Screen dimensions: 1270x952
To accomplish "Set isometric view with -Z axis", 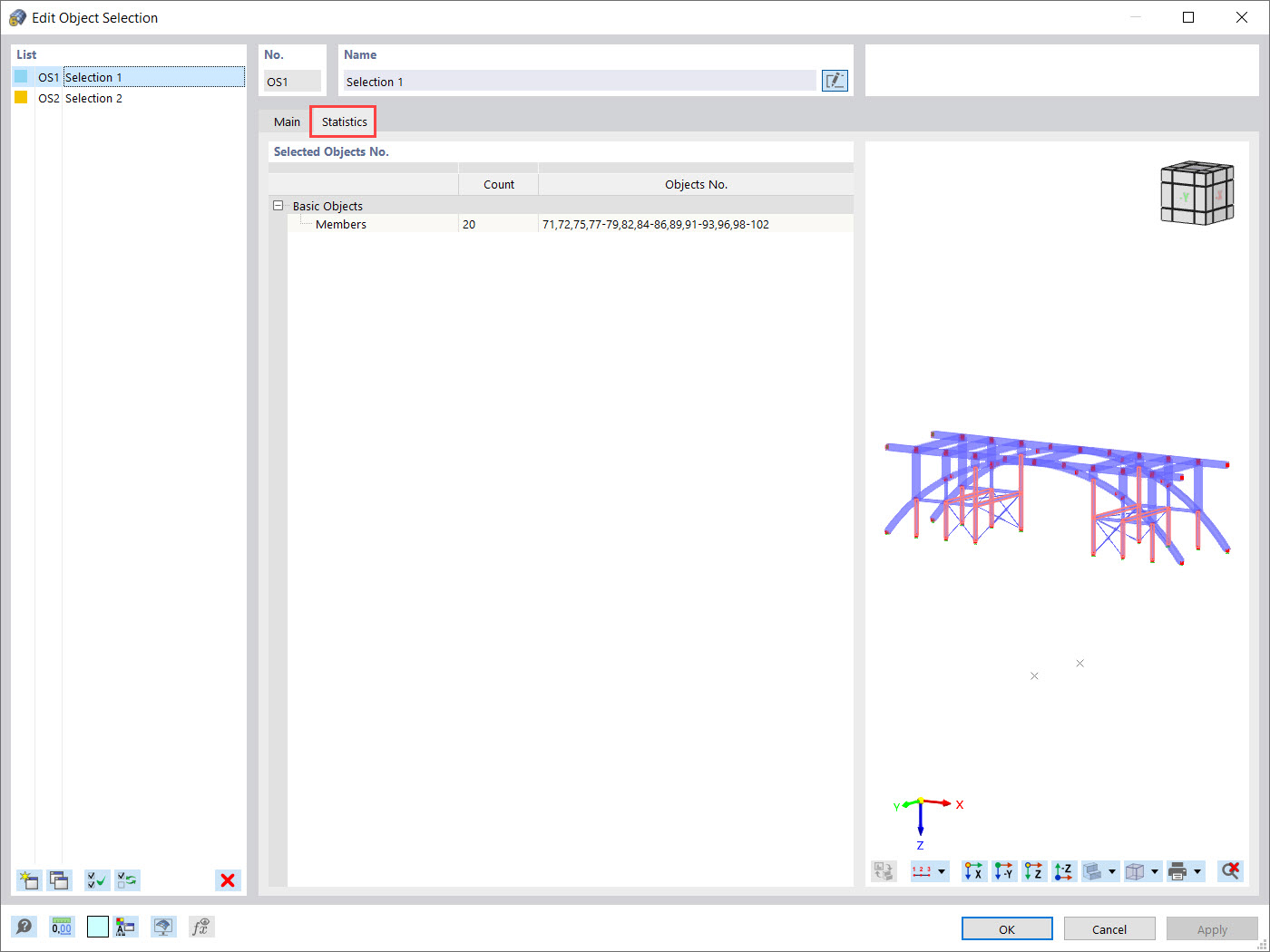I will 1062,870.
